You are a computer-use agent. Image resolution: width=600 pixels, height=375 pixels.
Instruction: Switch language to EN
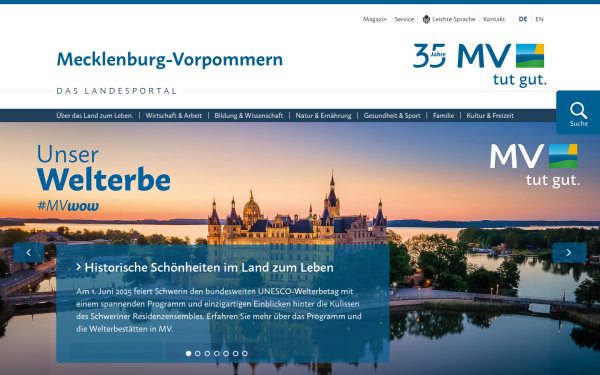[x=539, y=19]
